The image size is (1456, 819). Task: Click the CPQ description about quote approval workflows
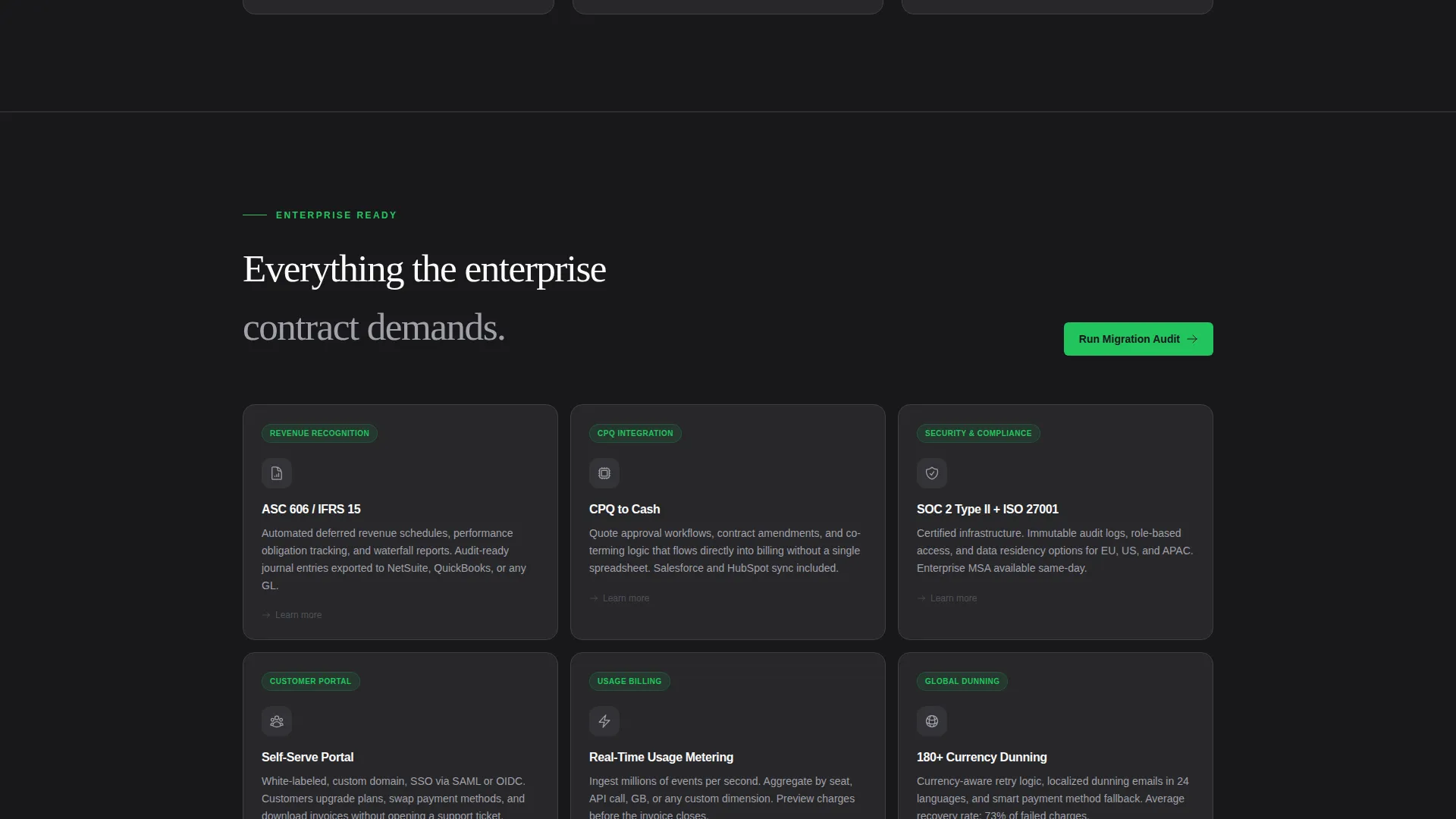(725, 551)
